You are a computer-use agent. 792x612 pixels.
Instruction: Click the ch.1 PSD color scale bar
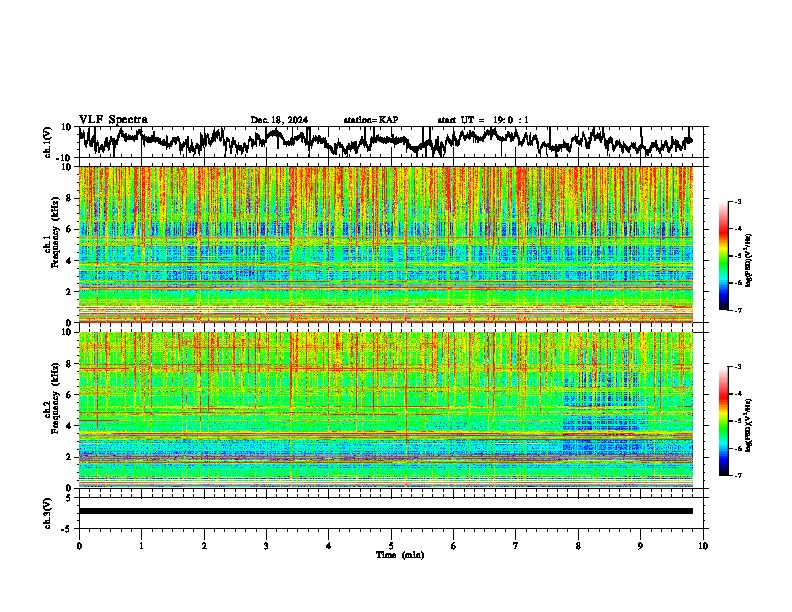coord(723,256)
